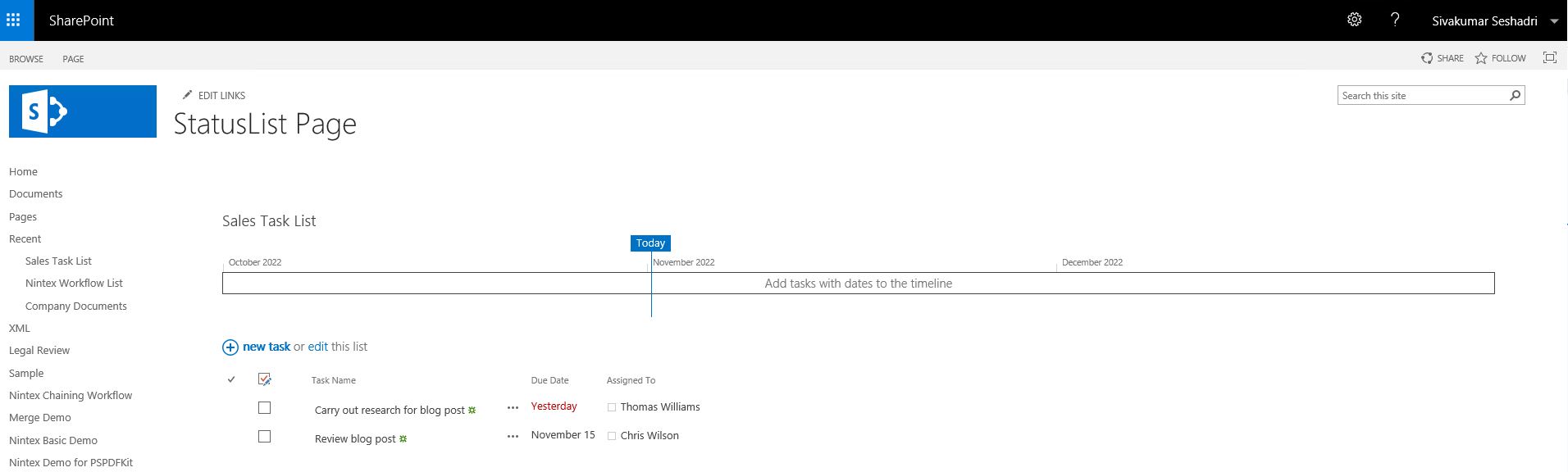1568x472 pixels.
Task: Click the search magnifier icon
Action: point(1515,96)
